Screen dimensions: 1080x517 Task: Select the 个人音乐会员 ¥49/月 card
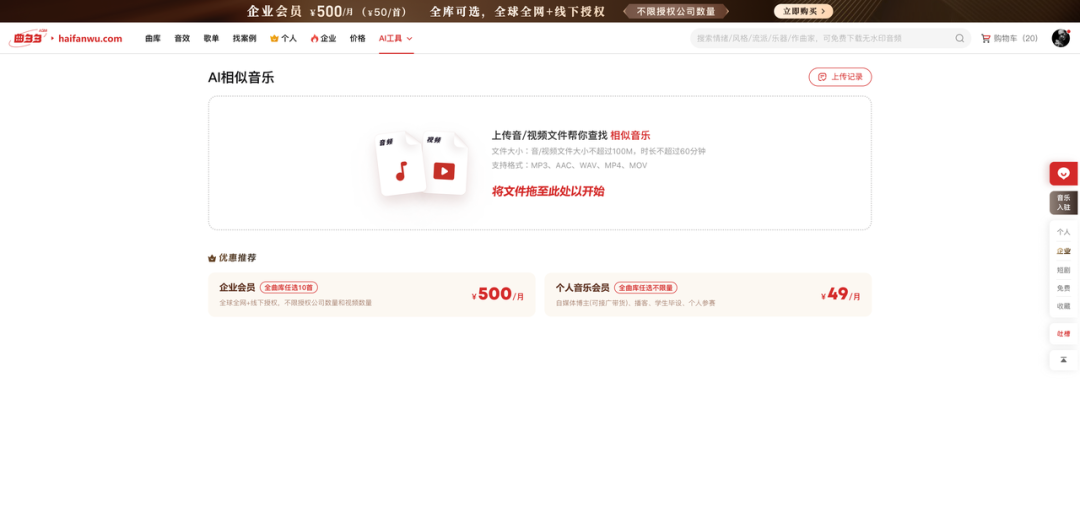[x=707, y=294]
